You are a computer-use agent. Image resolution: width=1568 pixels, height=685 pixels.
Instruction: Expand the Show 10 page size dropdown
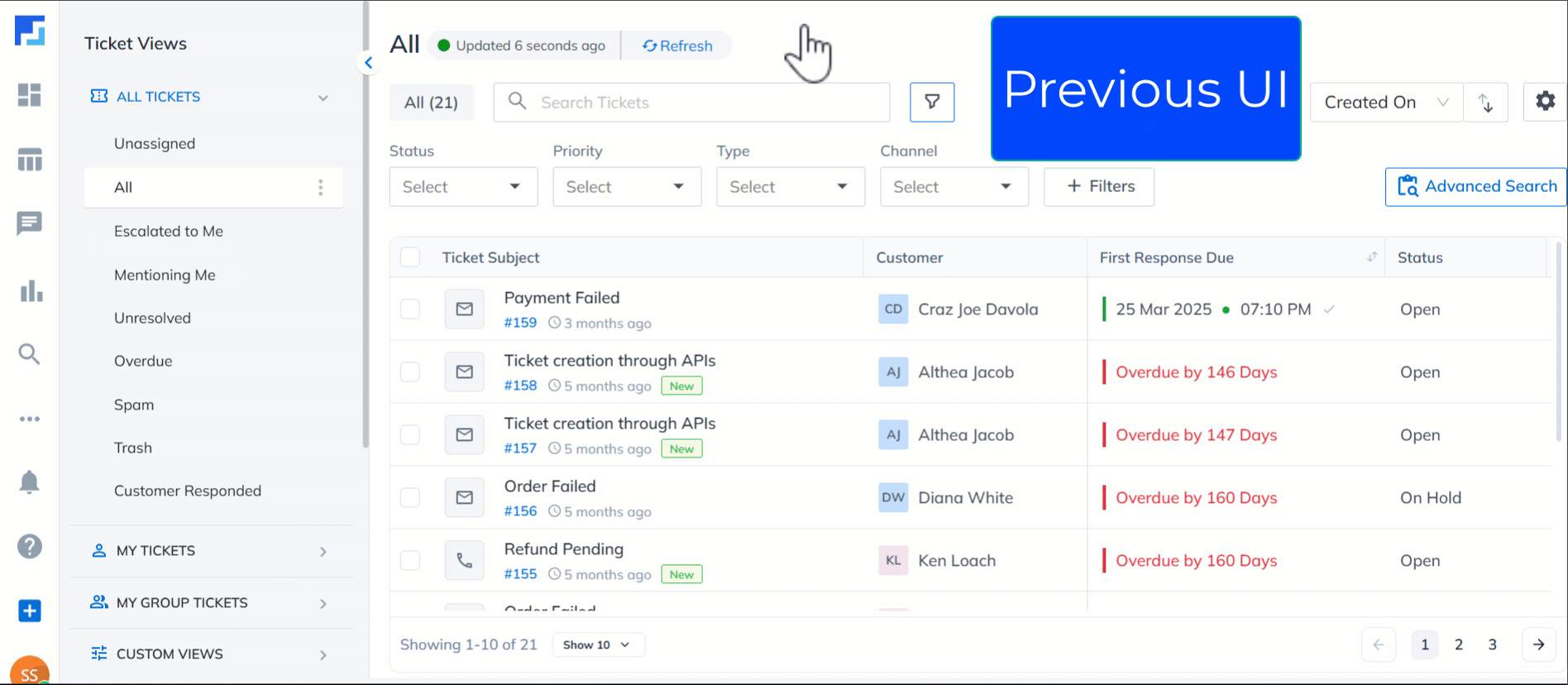pyautogui.click(x=597, y=645)
